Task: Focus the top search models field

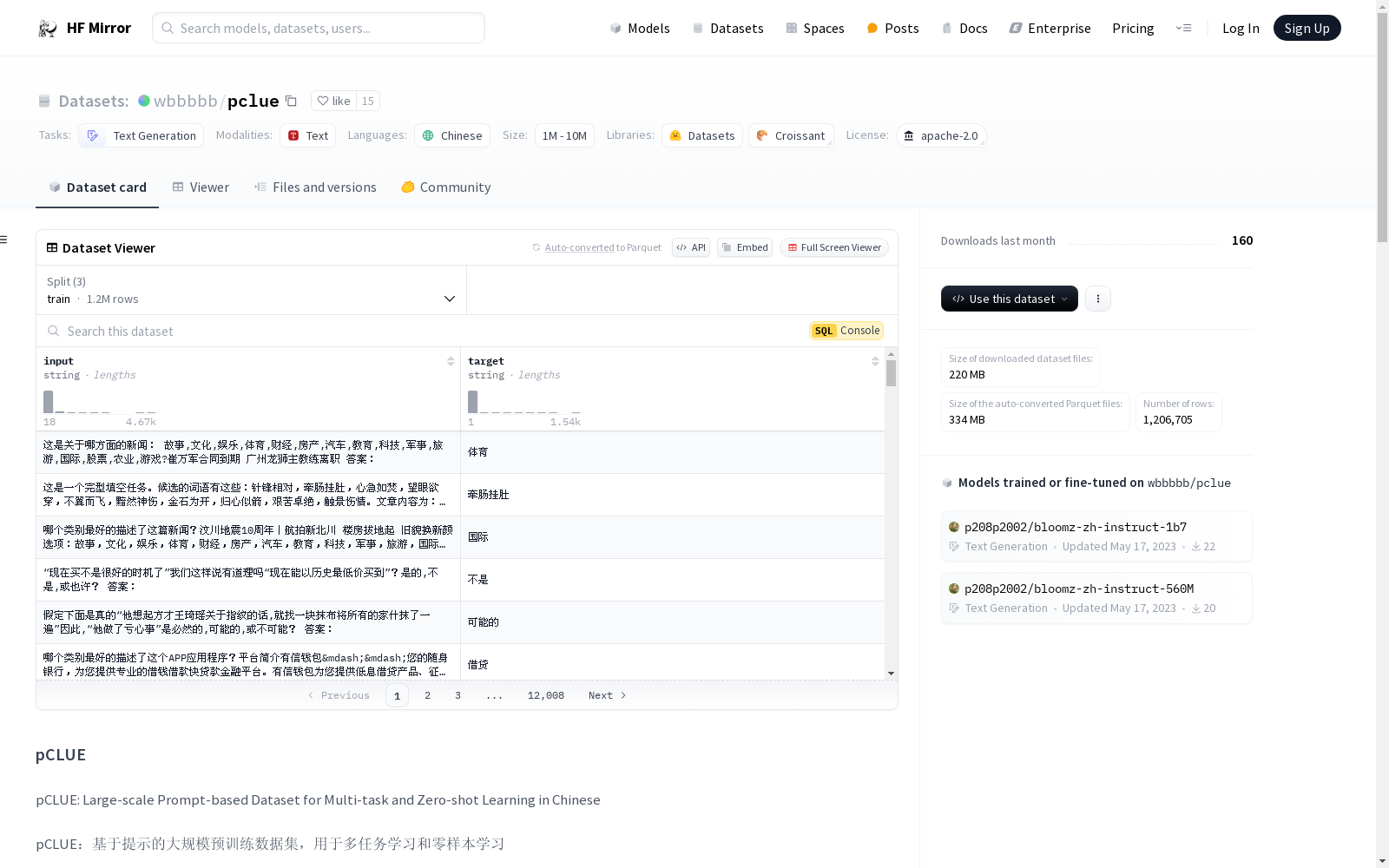Action: tap(319, 28)
